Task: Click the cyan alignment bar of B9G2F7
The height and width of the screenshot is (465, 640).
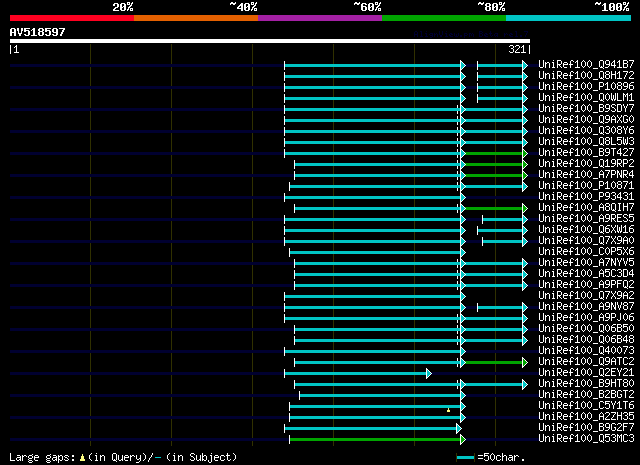Action: click(371, 429)
